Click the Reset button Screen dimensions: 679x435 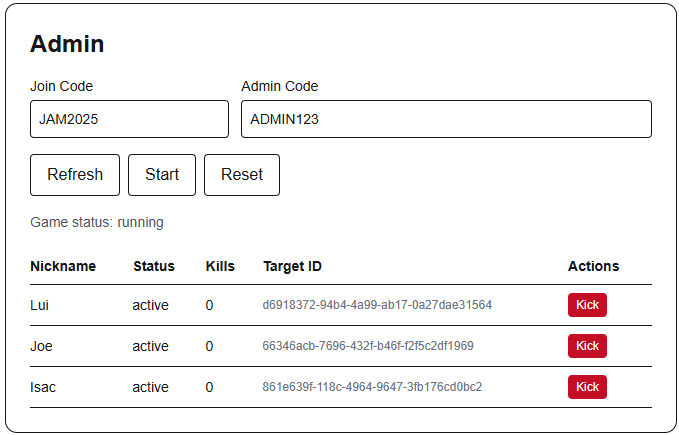242,175
